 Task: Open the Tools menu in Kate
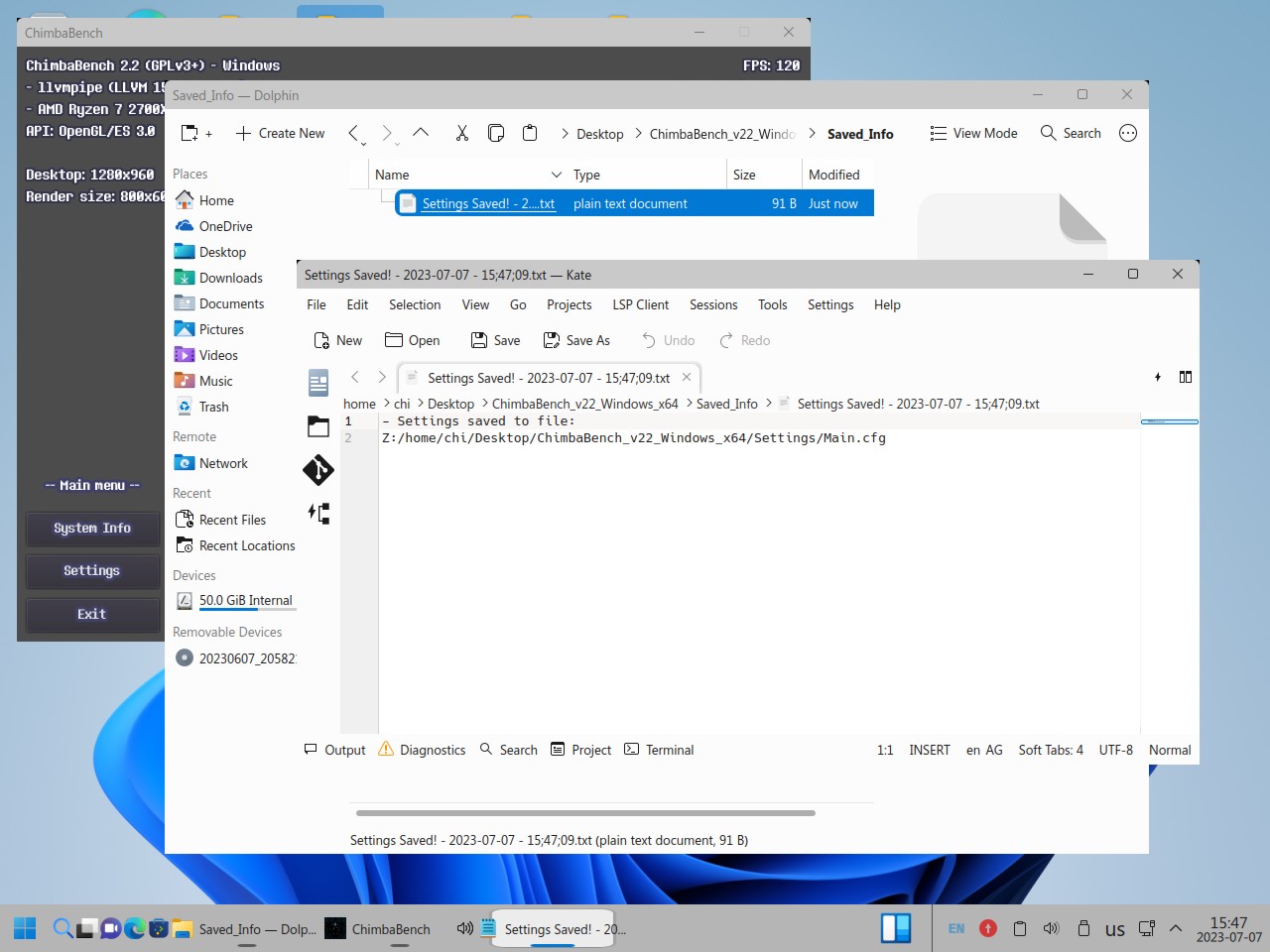pos(773,304)
